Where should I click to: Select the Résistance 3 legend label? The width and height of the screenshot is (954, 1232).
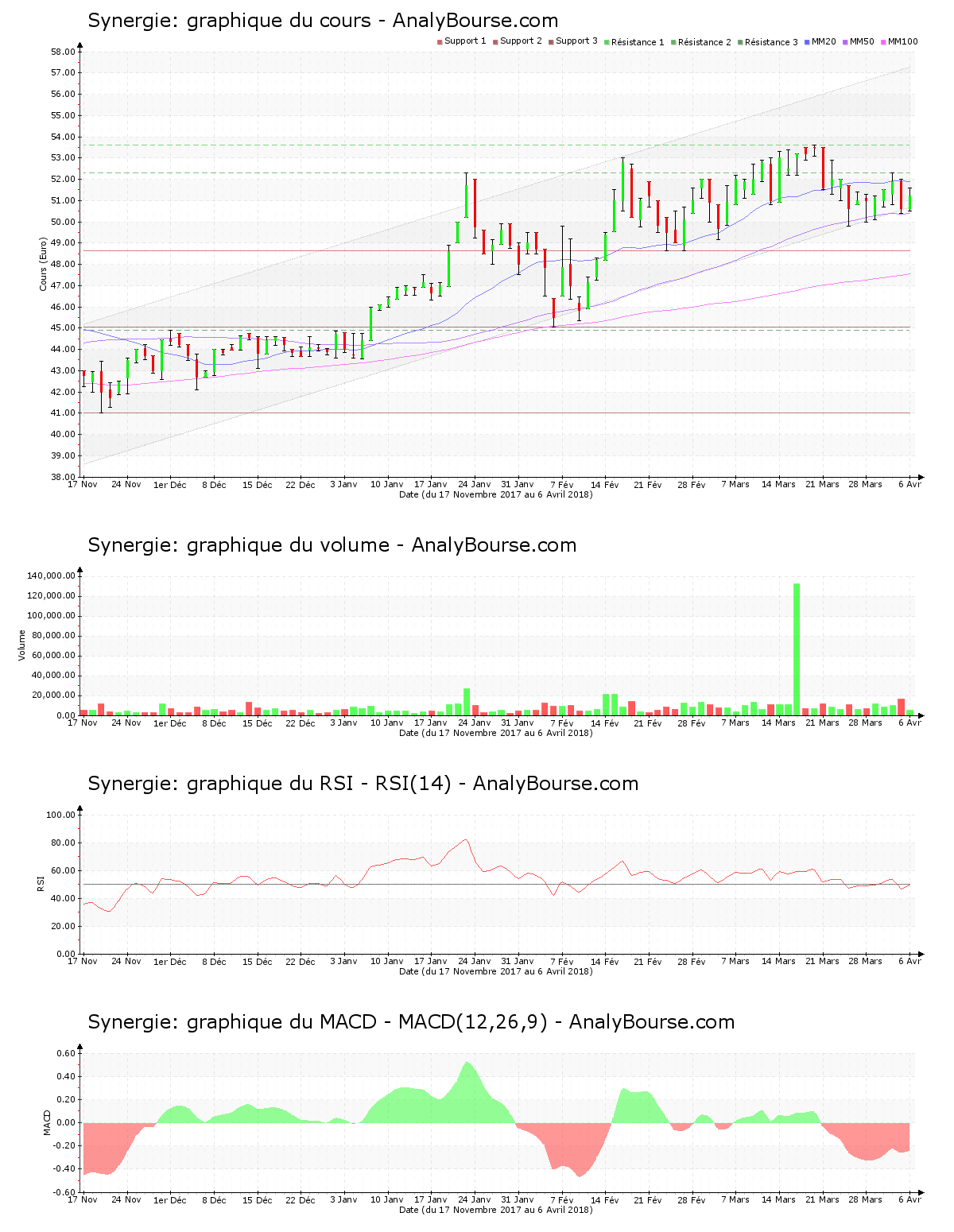pos(771,42)
